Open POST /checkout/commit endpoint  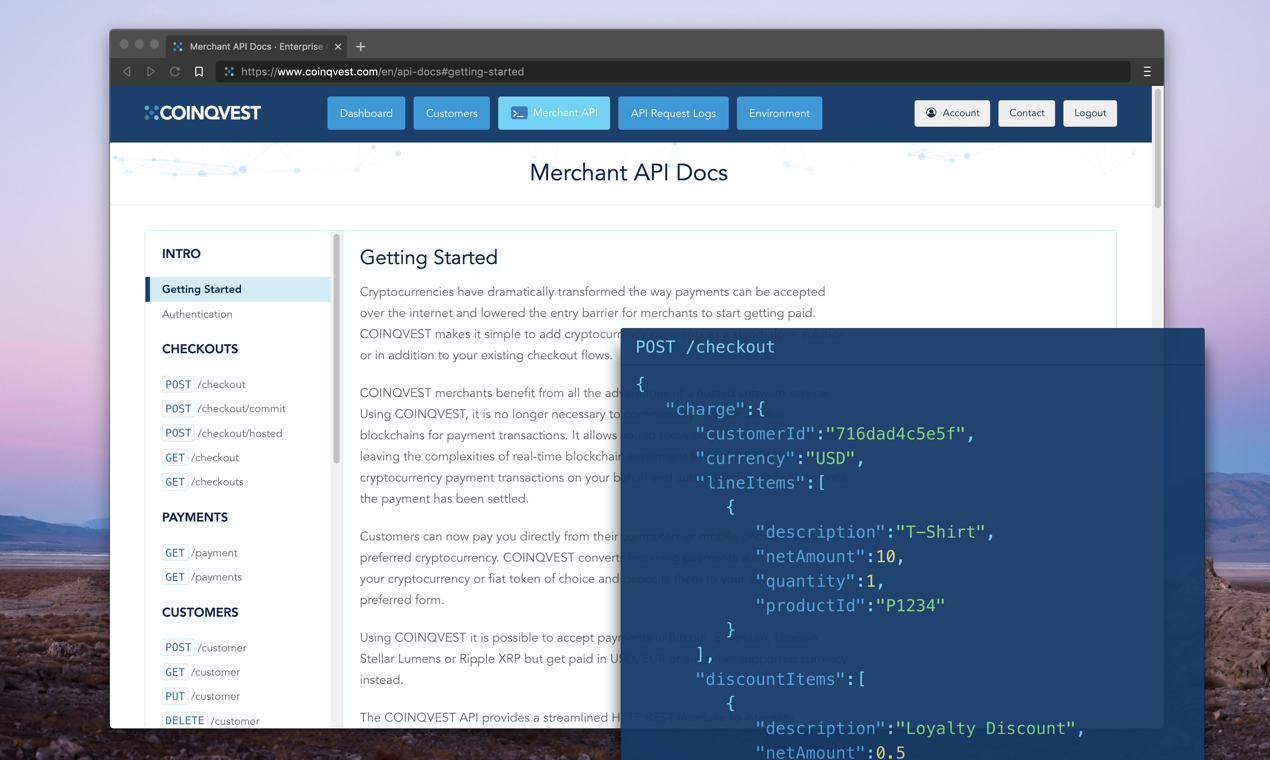coord(224,408)
